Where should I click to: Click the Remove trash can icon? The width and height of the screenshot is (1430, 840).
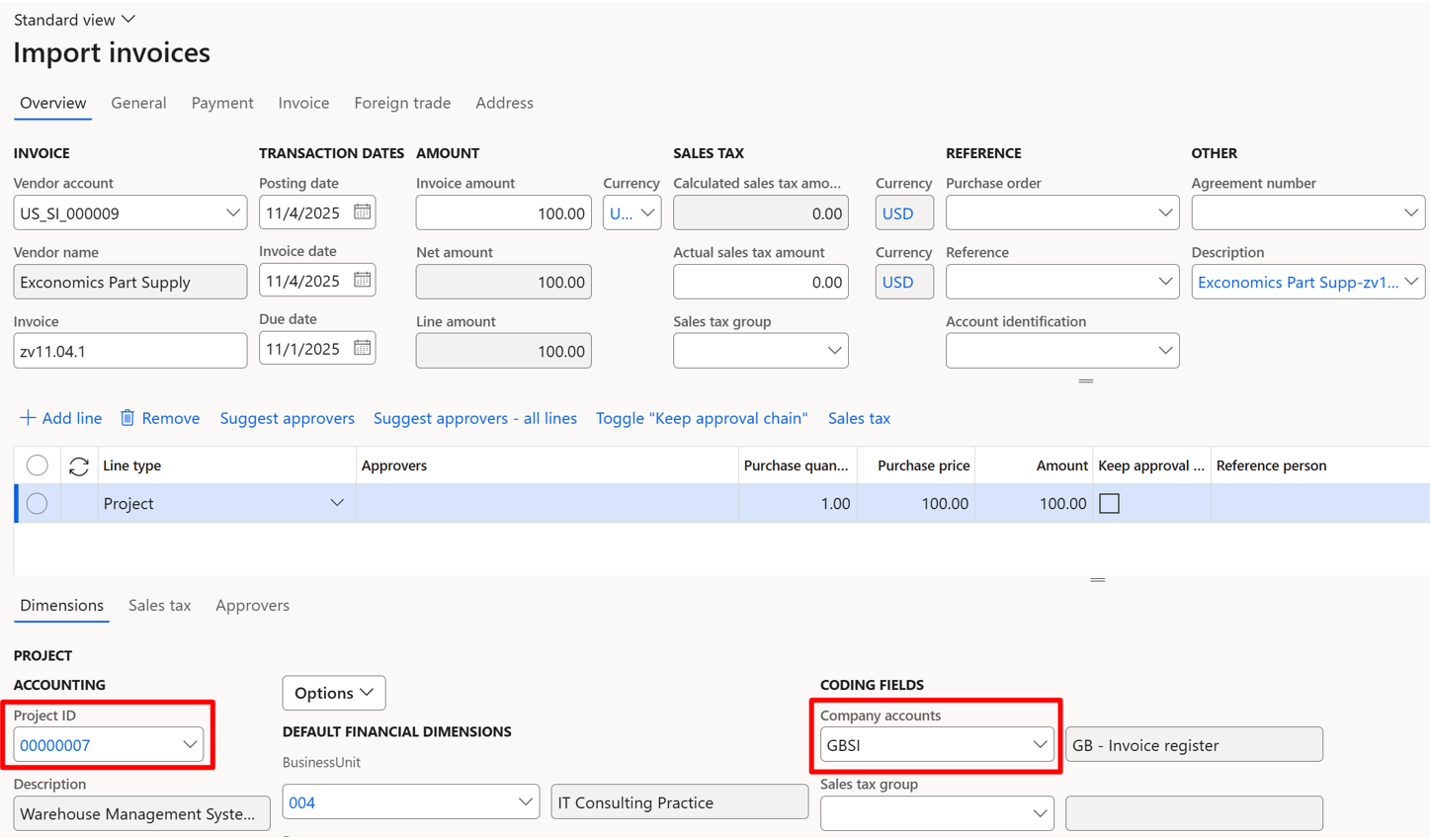point(127,418)
